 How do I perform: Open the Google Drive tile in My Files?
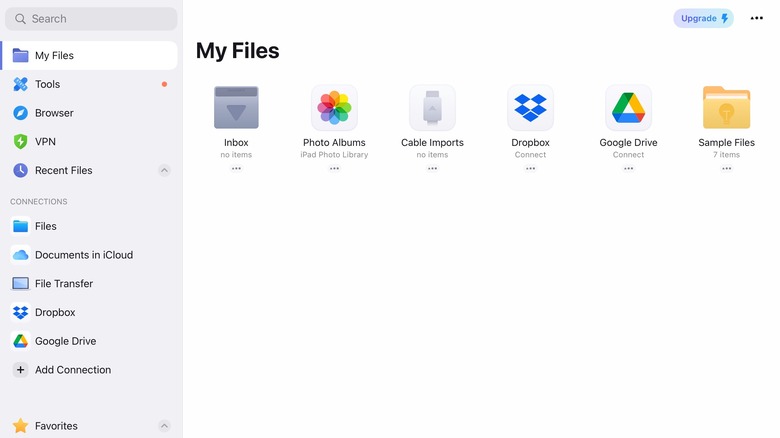pos(628,108)
